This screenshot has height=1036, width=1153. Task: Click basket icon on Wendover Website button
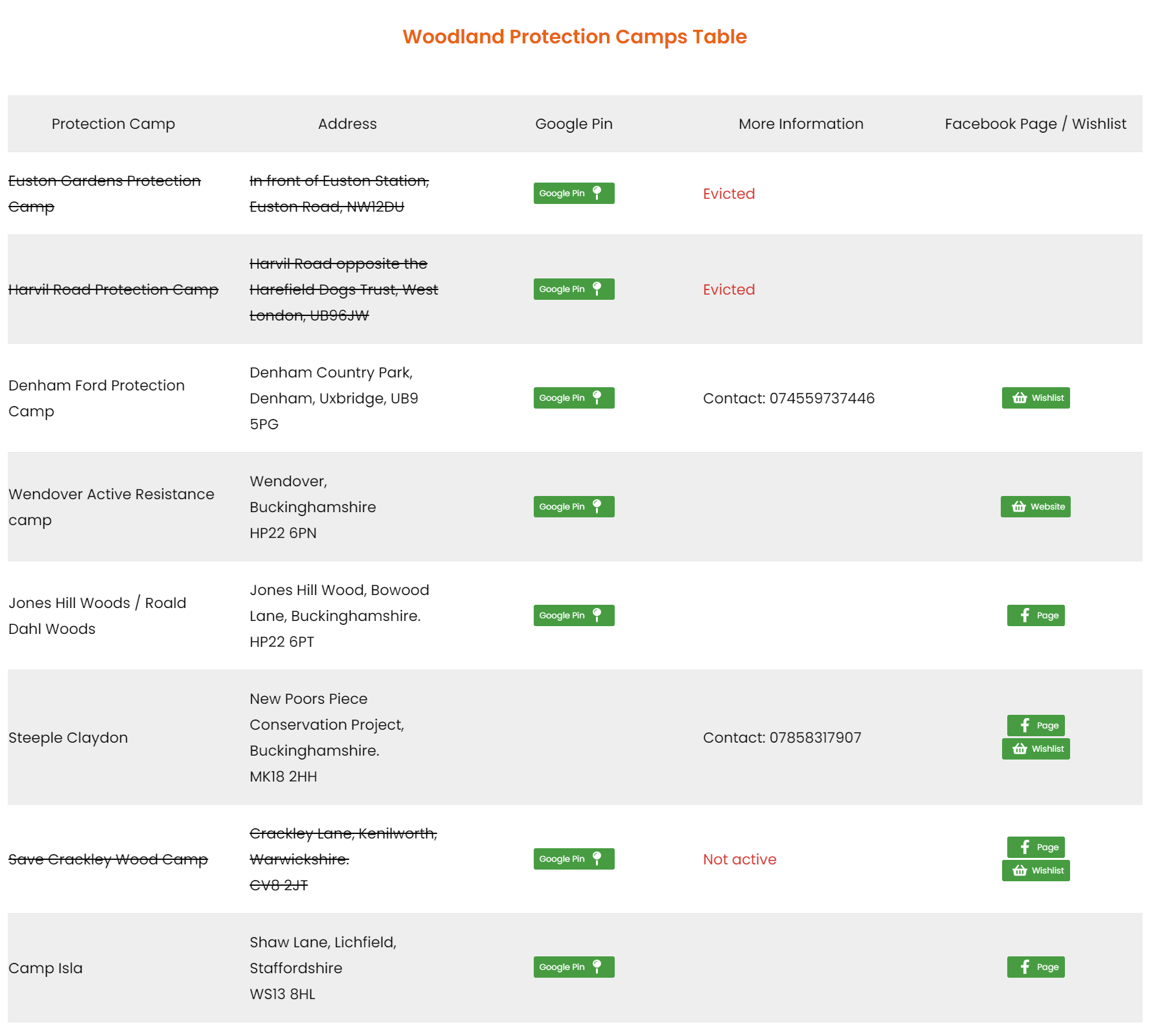(x=1019, y=507)
